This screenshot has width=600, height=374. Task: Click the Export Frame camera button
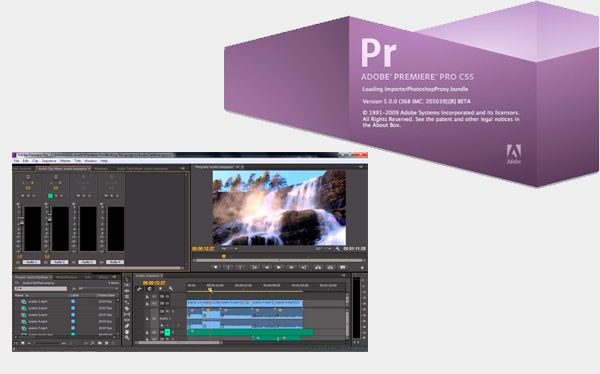[x=342, y=267]
